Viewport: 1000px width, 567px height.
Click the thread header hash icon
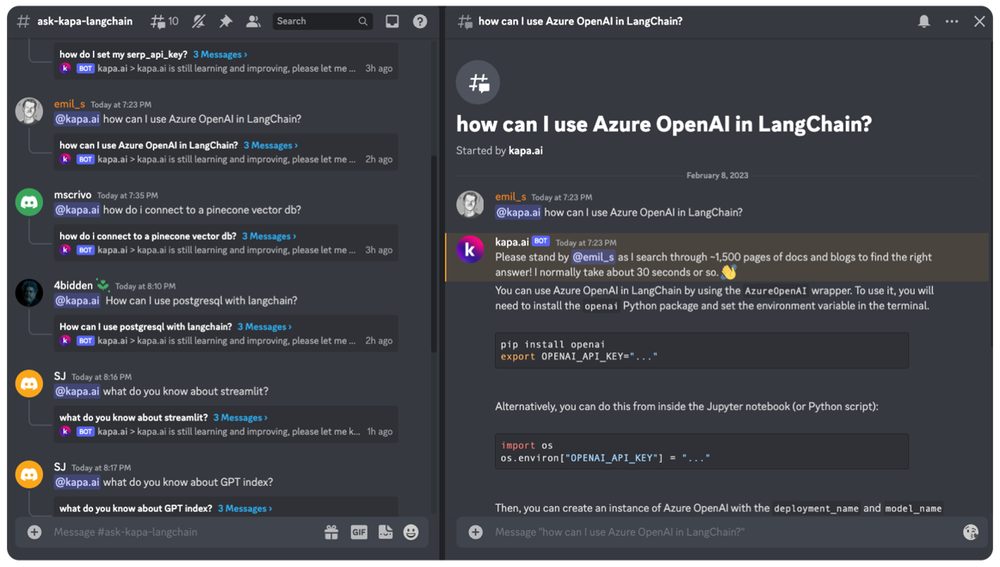pyautogui.click(x=465, y=22)
